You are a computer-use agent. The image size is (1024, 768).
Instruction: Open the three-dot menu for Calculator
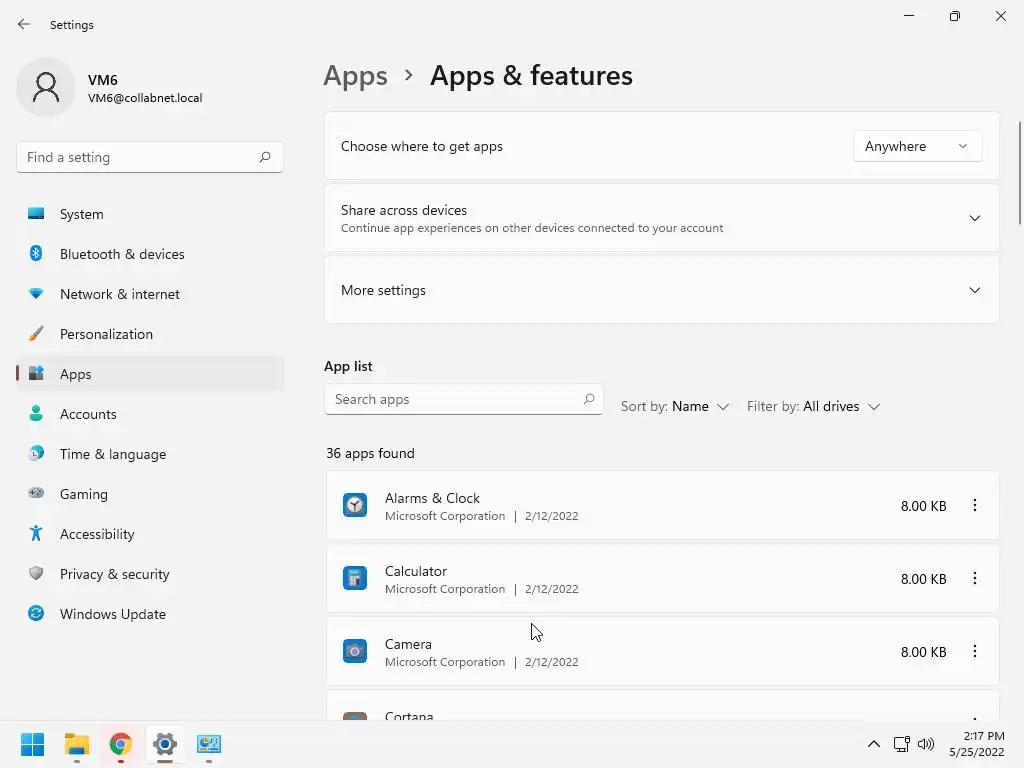point(974,579)
